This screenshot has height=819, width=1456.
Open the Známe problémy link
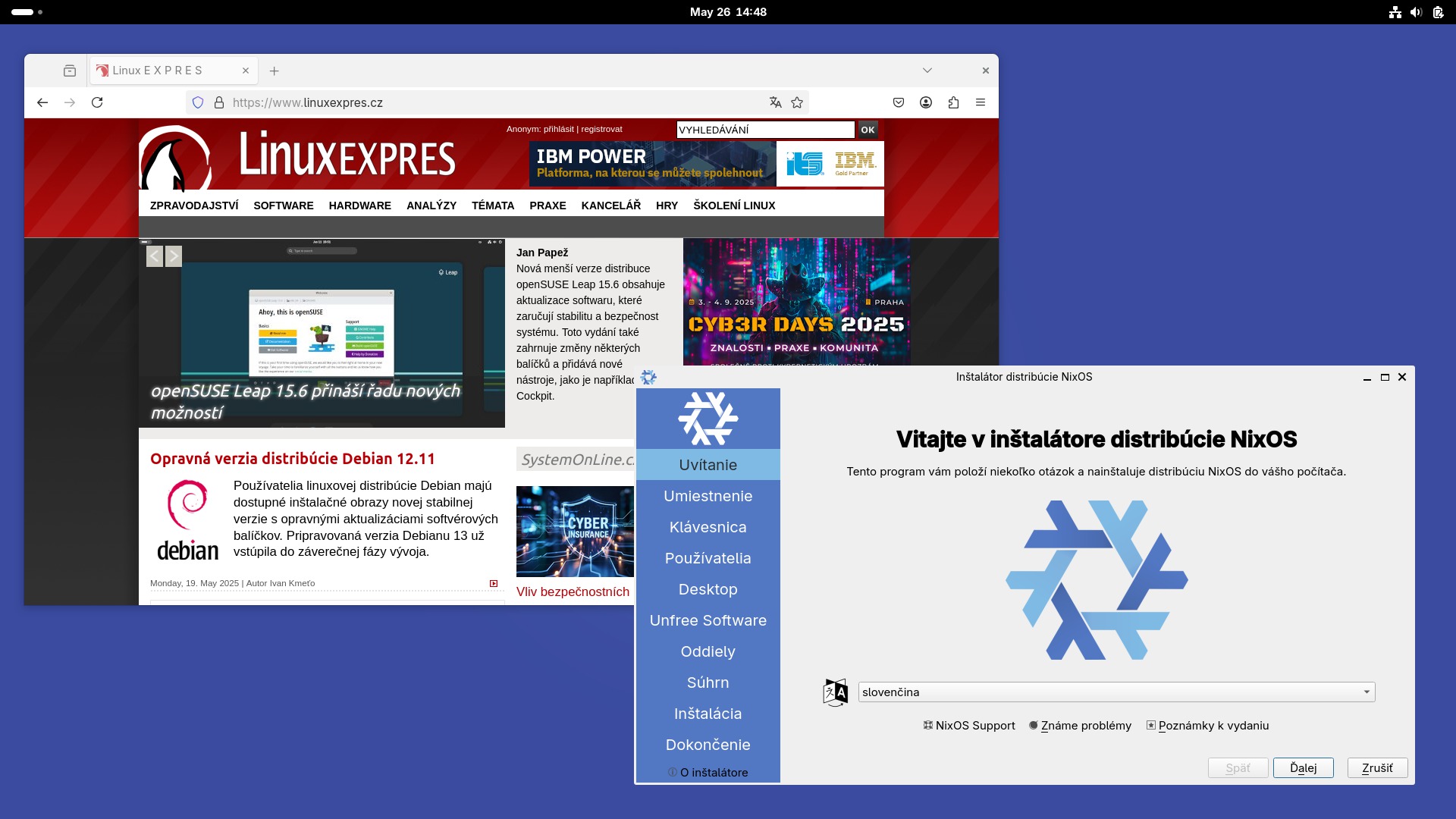(x=1085, y=726)
